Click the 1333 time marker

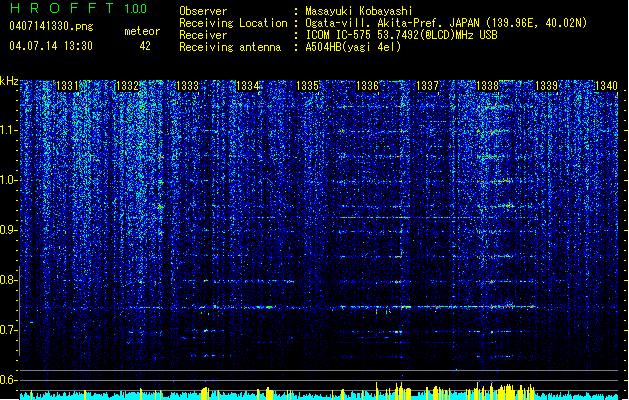click(187, 86)
